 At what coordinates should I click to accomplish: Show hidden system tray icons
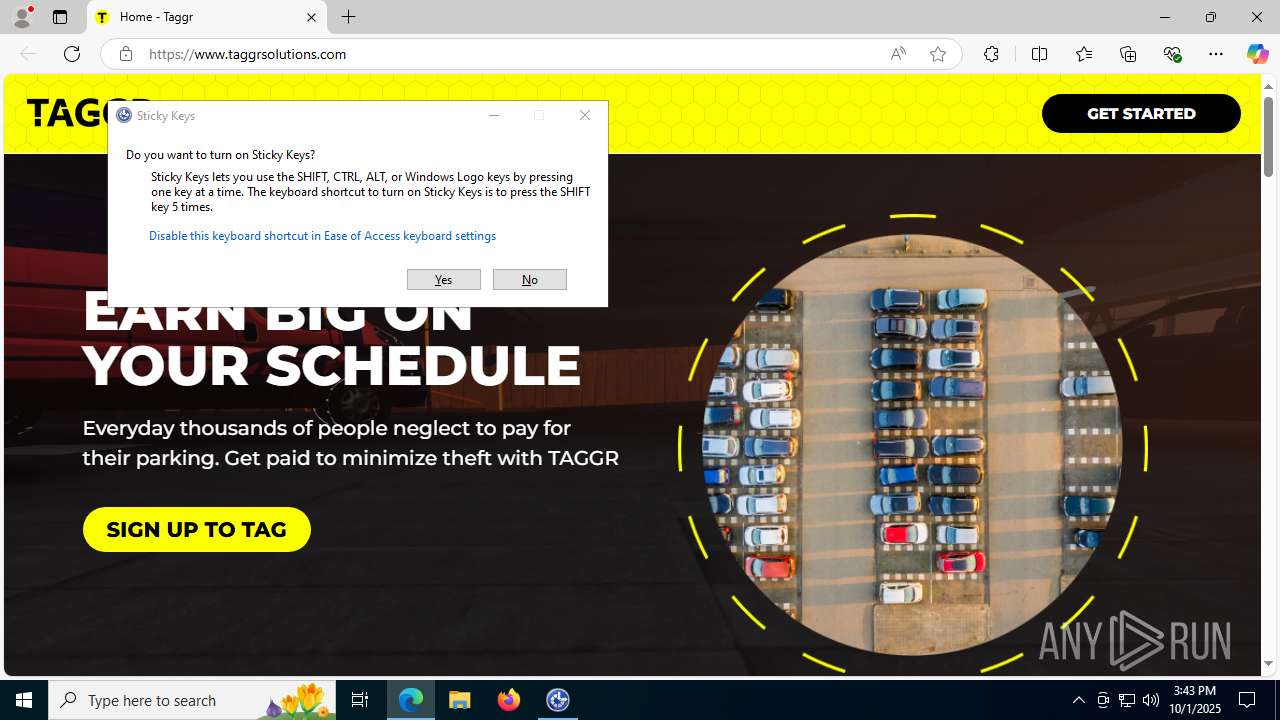pyautogui.click(x=1078, y=700)
